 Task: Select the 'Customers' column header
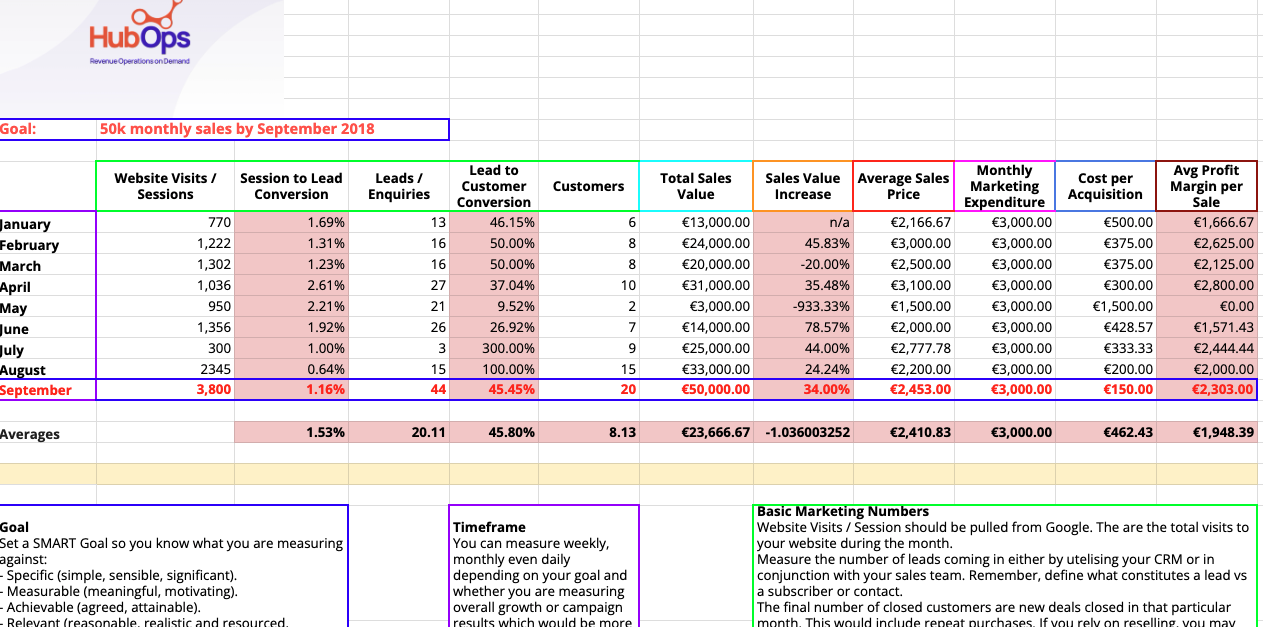coord(588,184)
